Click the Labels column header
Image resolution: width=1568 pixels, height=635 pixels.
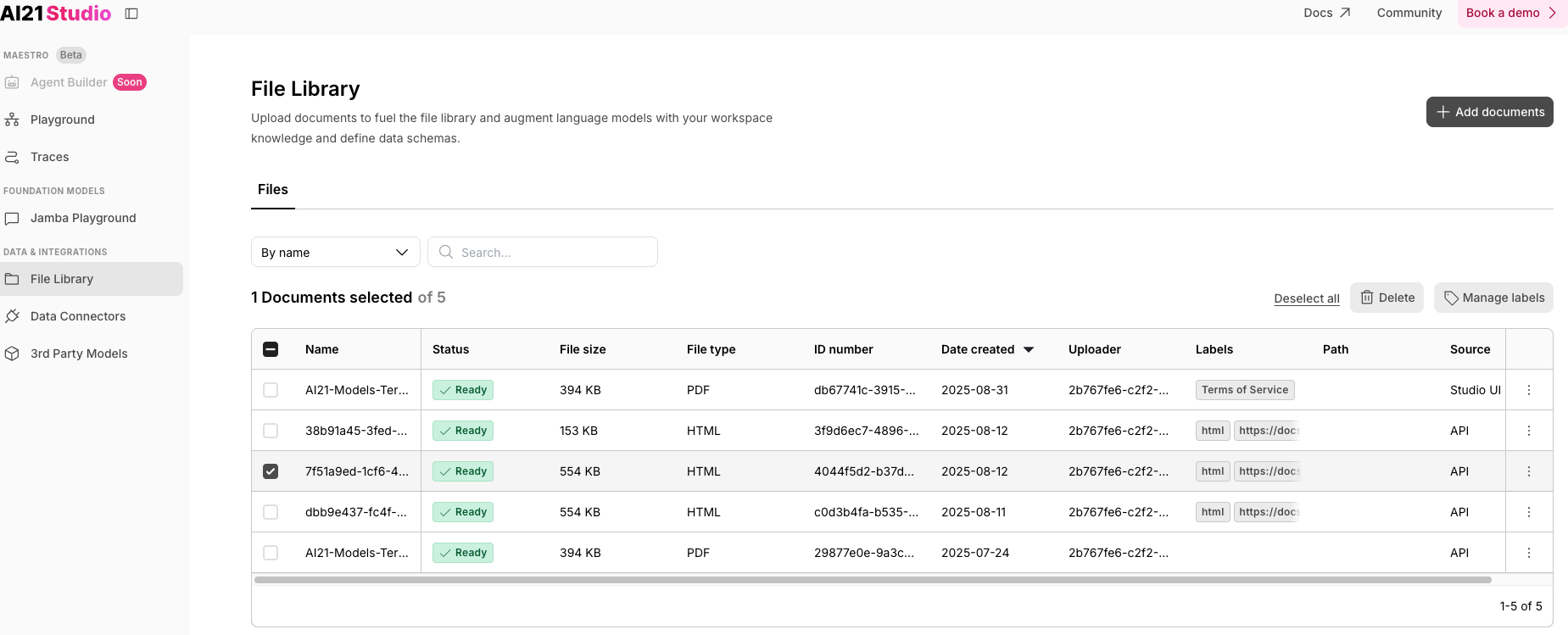(1214, 349)
